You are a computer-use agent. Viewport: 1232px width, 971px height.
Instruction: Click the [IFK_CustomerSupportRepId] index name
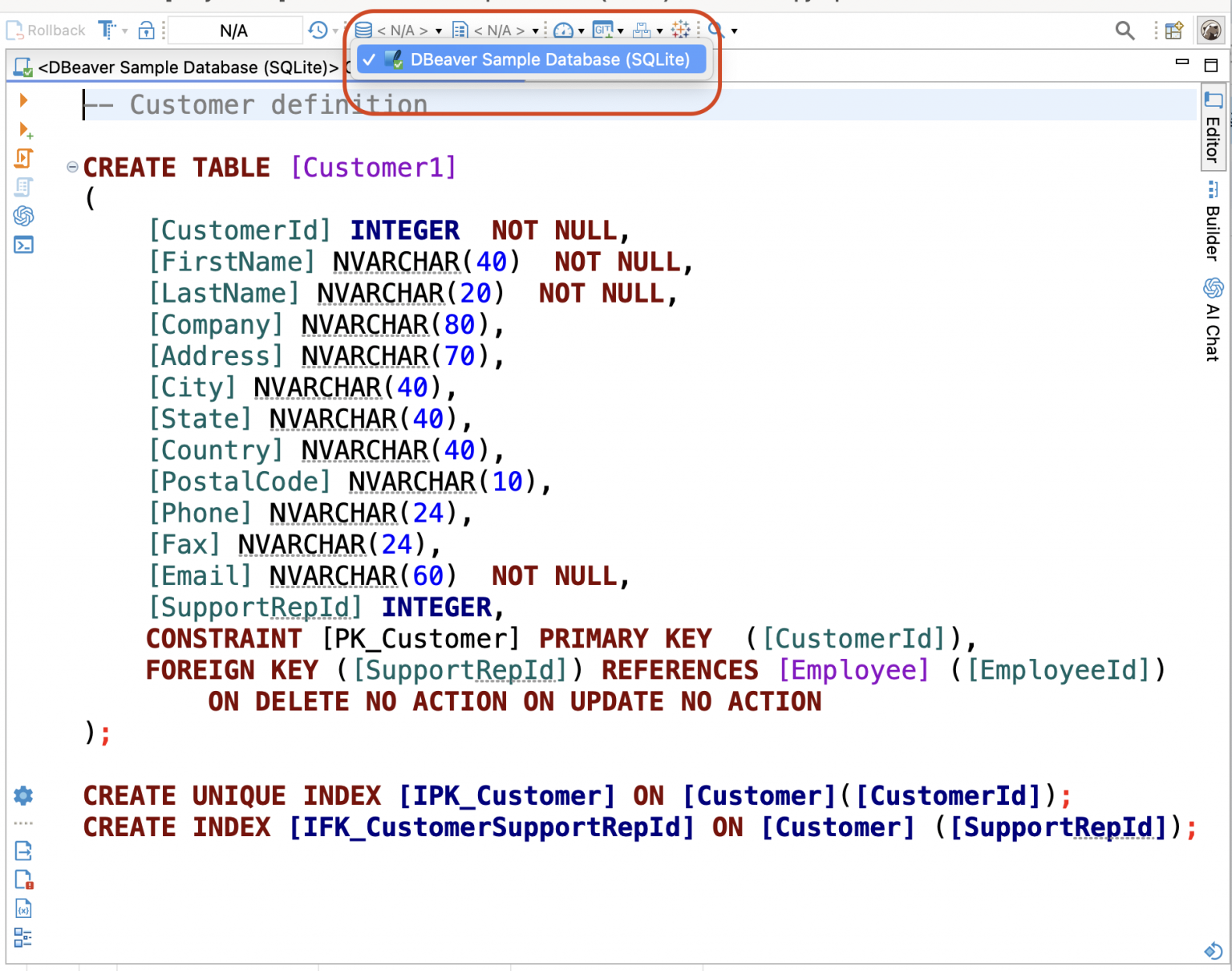[491, 827]
